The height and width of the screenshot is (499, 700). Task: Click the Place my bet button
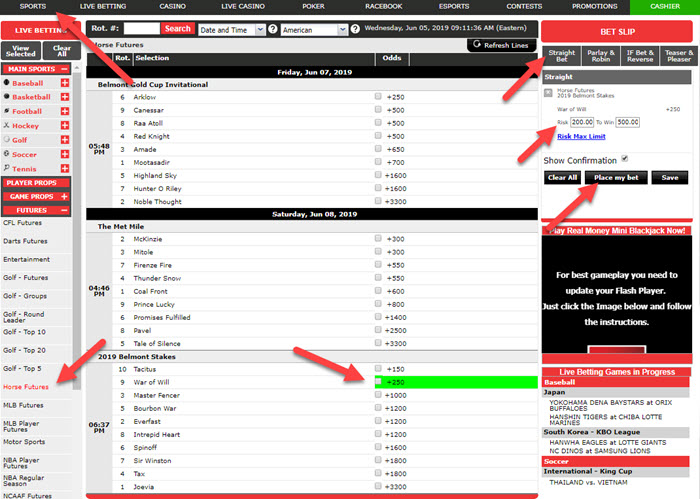tap(615, 177)
